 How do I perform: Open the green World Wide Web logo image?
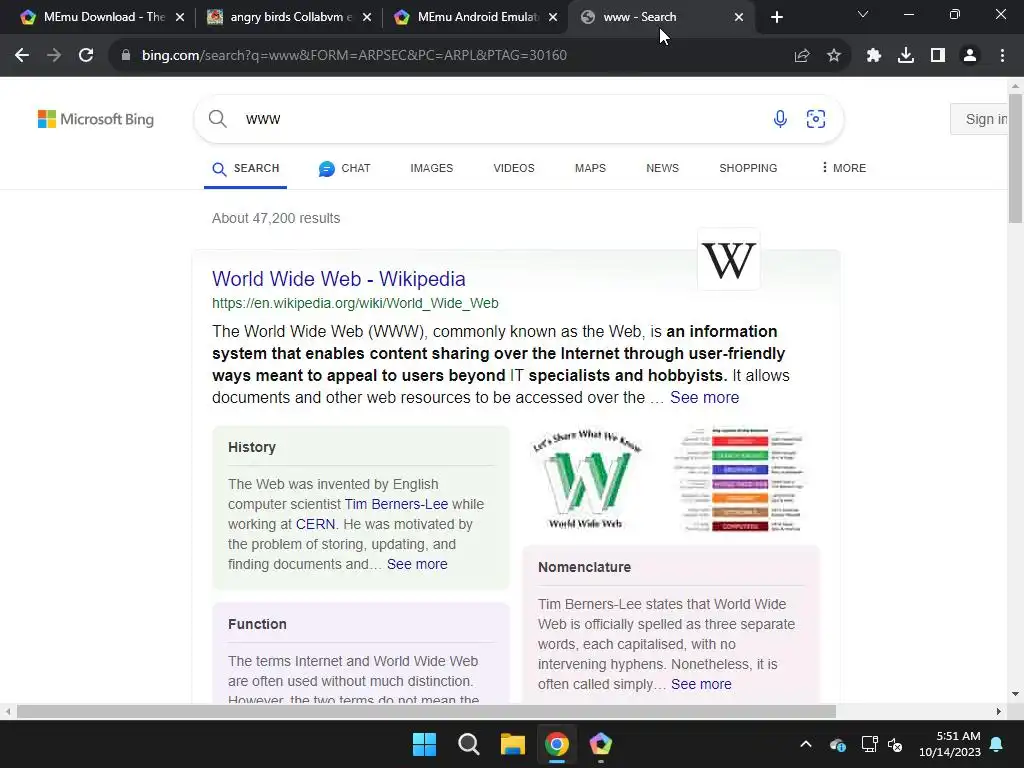(x=586, y=479)
